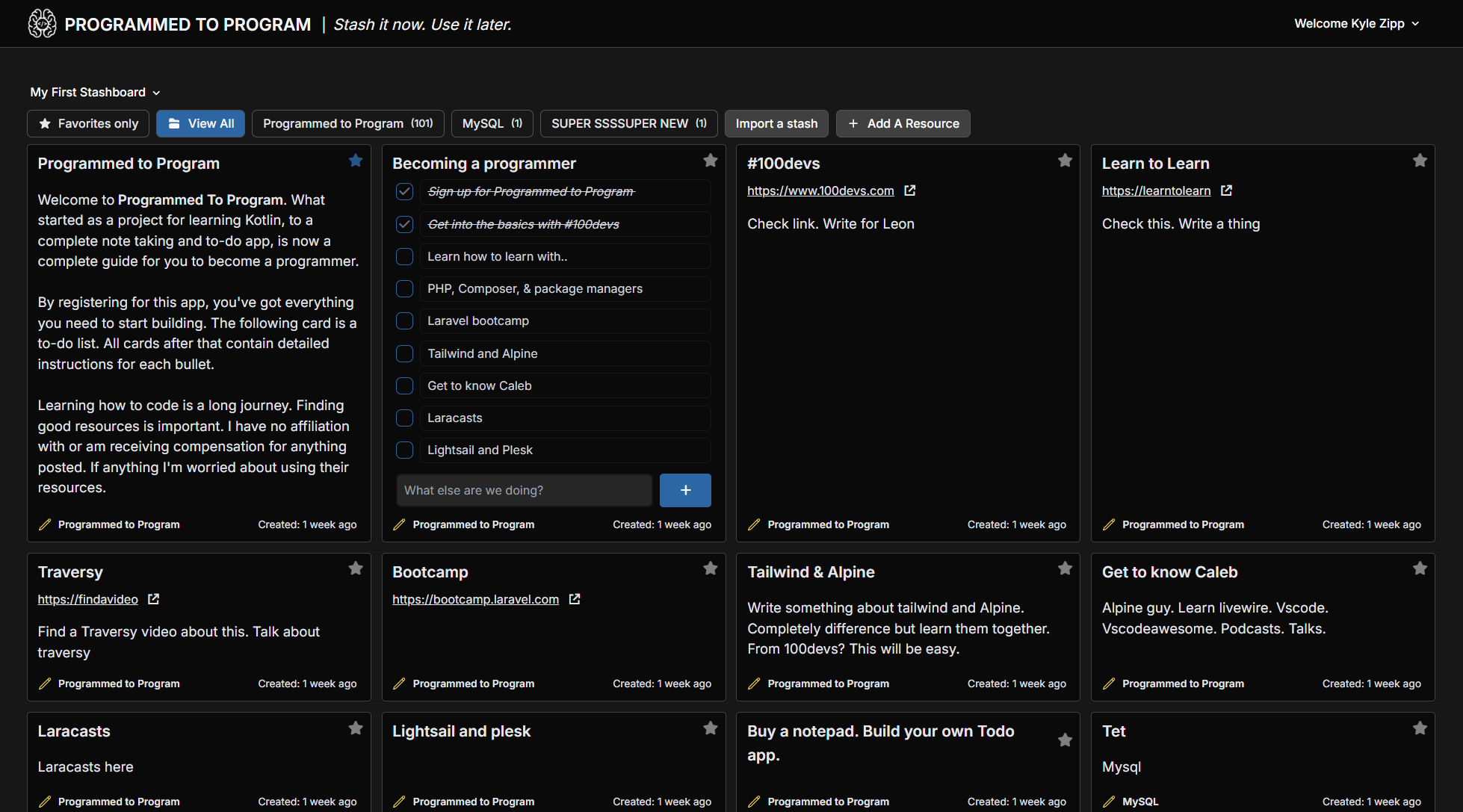Check Get to know Caleb todo item
Image resolution: width=1463 pixels, height=812 pixels.
pyautogui.click(x=404, y=385)
